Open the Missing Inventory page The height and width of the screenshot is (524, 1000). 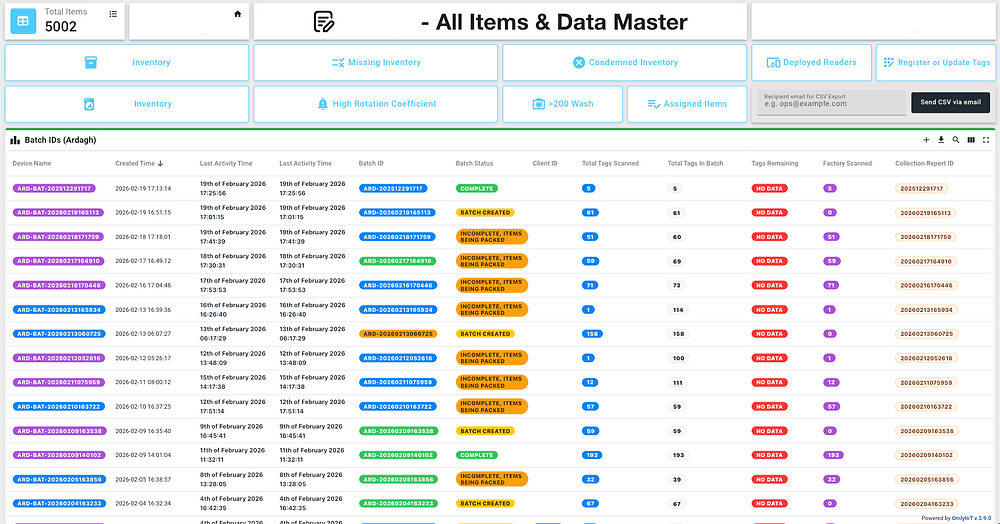click(376, 62)
